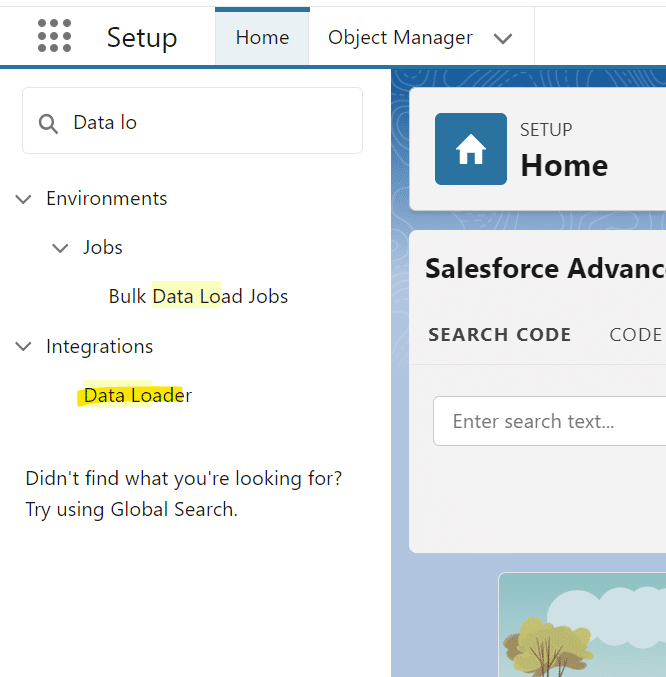This screenshot has width=666, height=677.
Task: Switch to the Object Manager tab
Action: tap(400, 38)
